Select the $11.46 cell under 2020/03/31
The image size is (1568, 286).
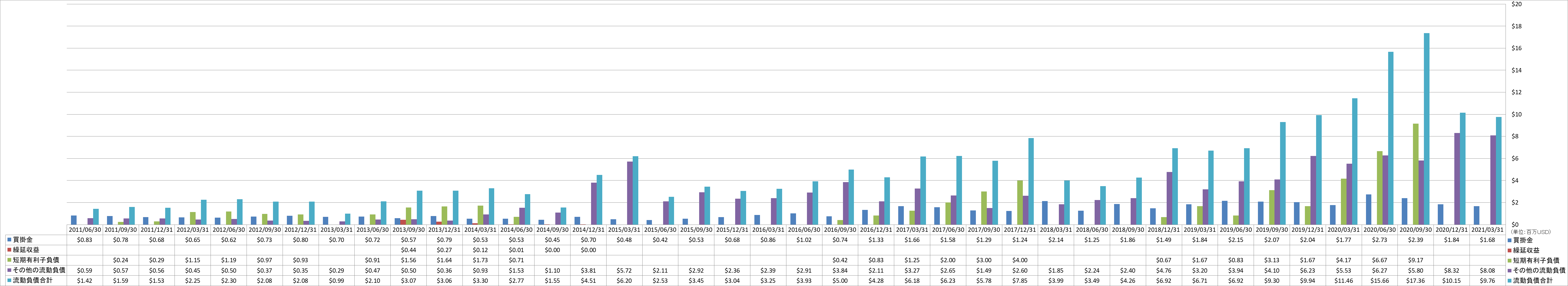(1344, 280)
